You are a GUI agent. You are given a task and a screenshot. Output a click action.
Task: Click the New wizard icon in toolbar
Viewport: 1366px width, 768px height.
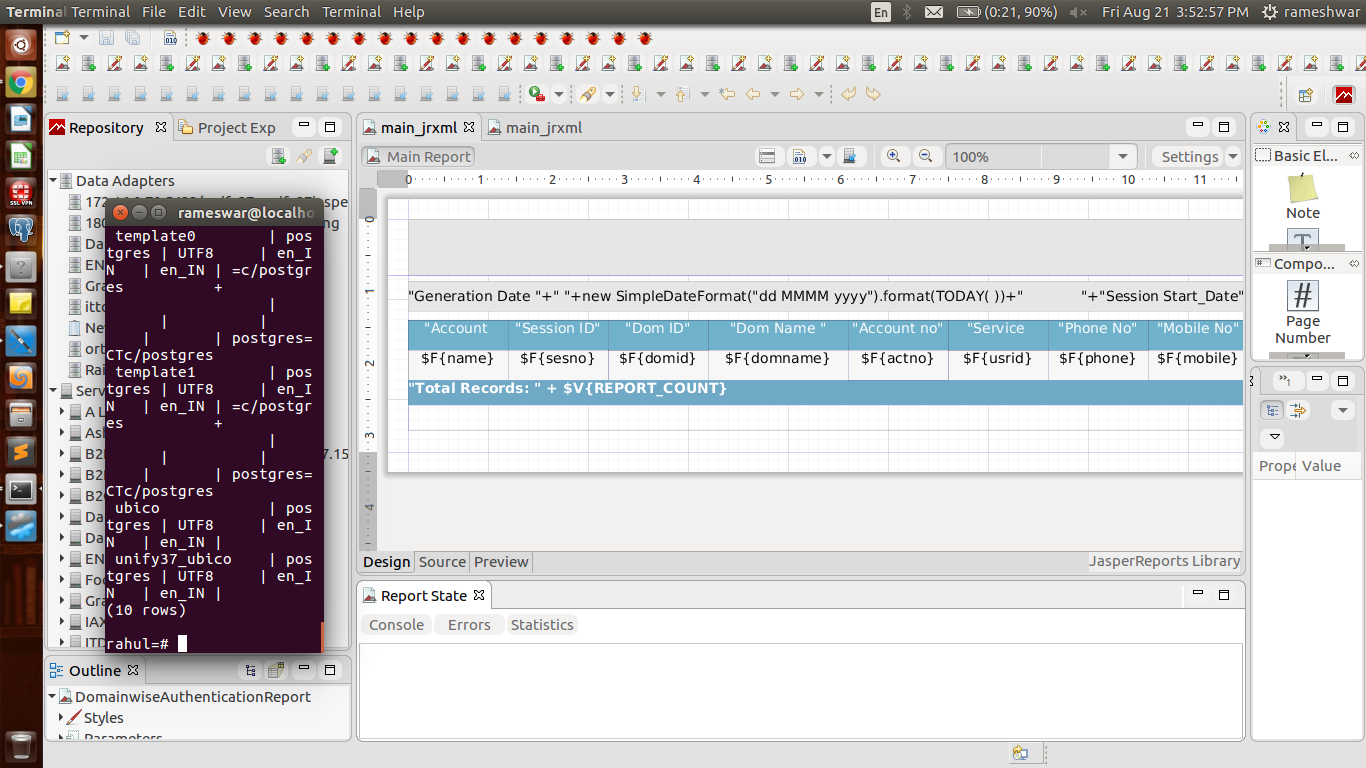[x=62, y=38]
